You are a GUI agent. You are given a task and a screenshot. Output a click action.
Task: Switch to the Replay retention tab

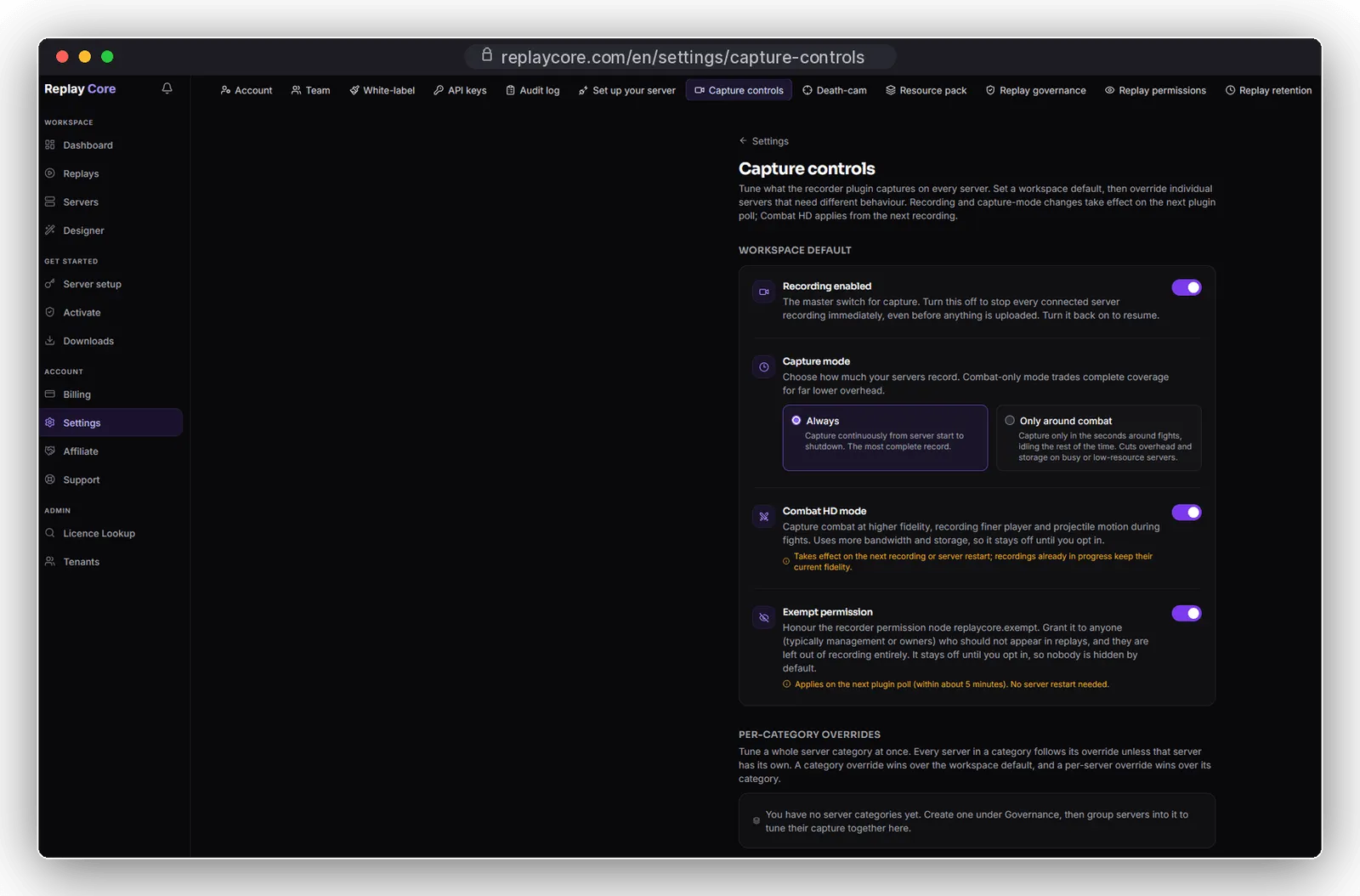pyautogui.click(x=1268, y=90)
